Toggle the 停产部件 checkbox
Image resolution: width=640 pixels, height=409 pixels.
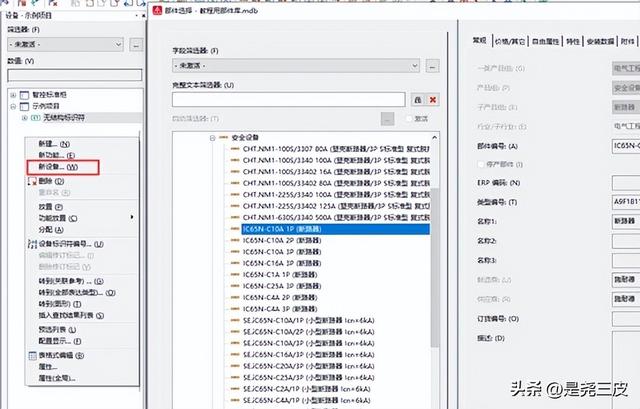481,164
